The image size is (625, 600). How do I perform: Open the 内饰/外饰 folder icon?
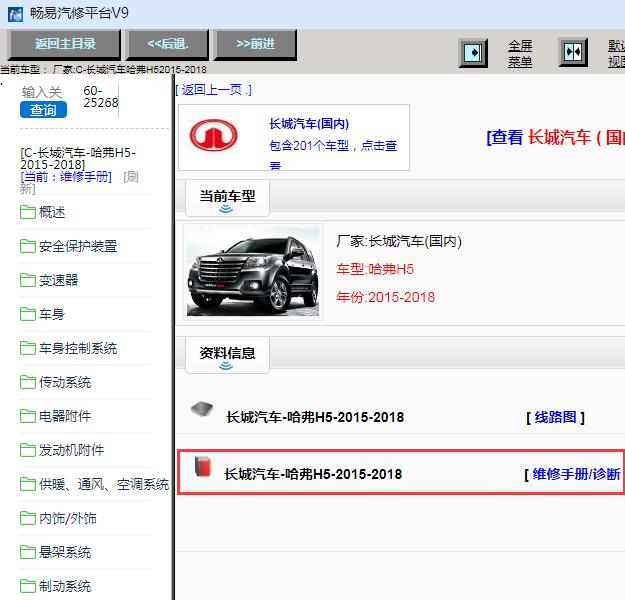pyautogui.click(x=28, y=518)
